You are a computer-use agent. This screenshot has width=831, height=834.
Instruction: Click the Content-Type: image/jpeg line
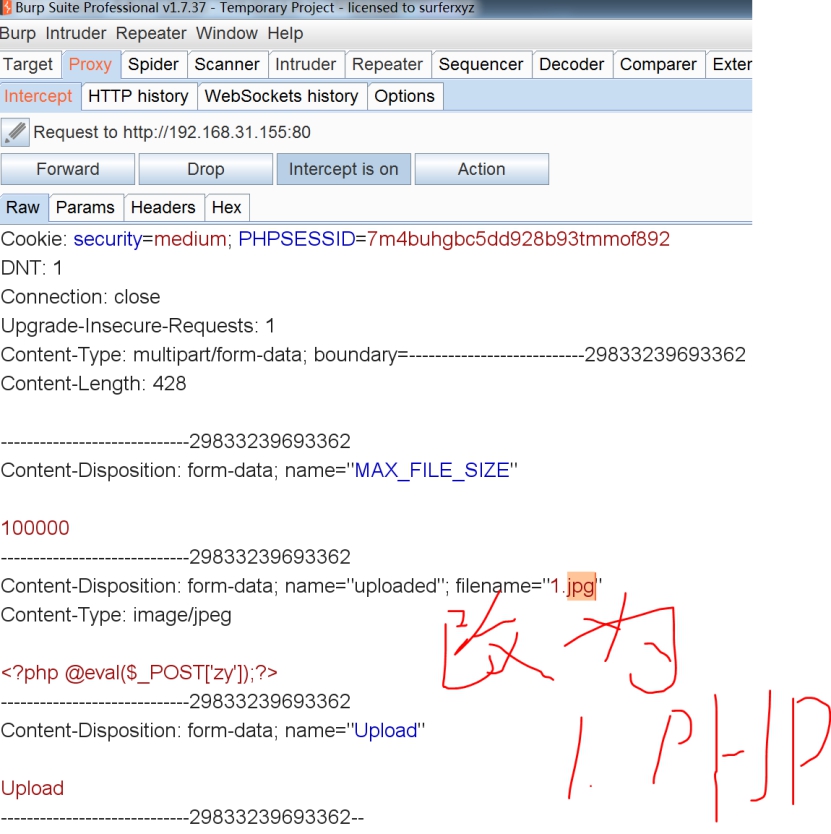116,615
